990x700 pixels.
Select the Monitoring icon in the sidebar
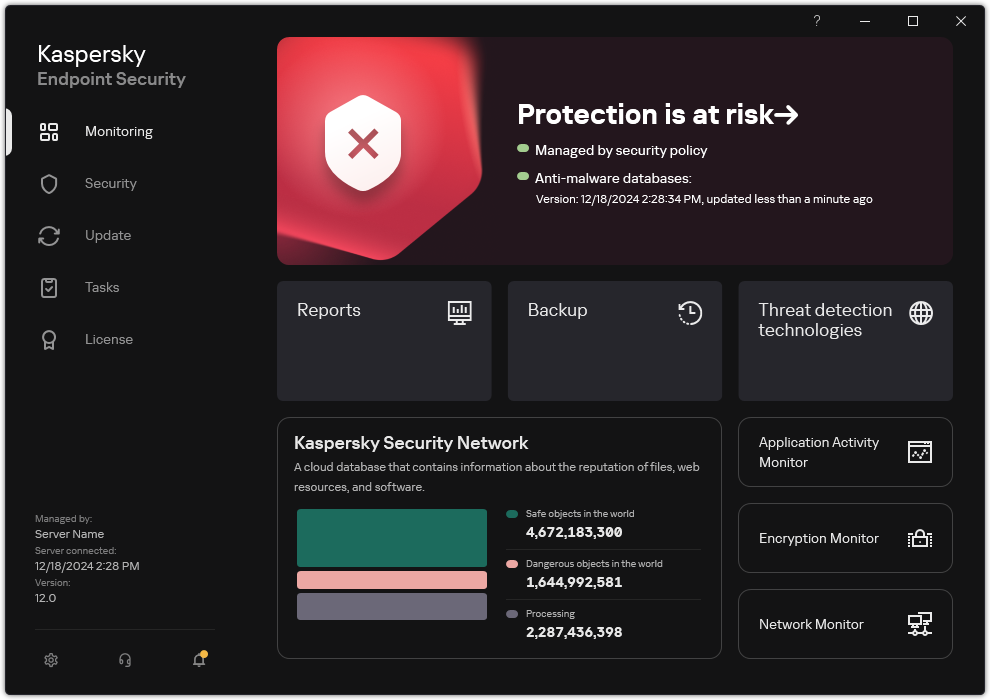tap(49, 131)
